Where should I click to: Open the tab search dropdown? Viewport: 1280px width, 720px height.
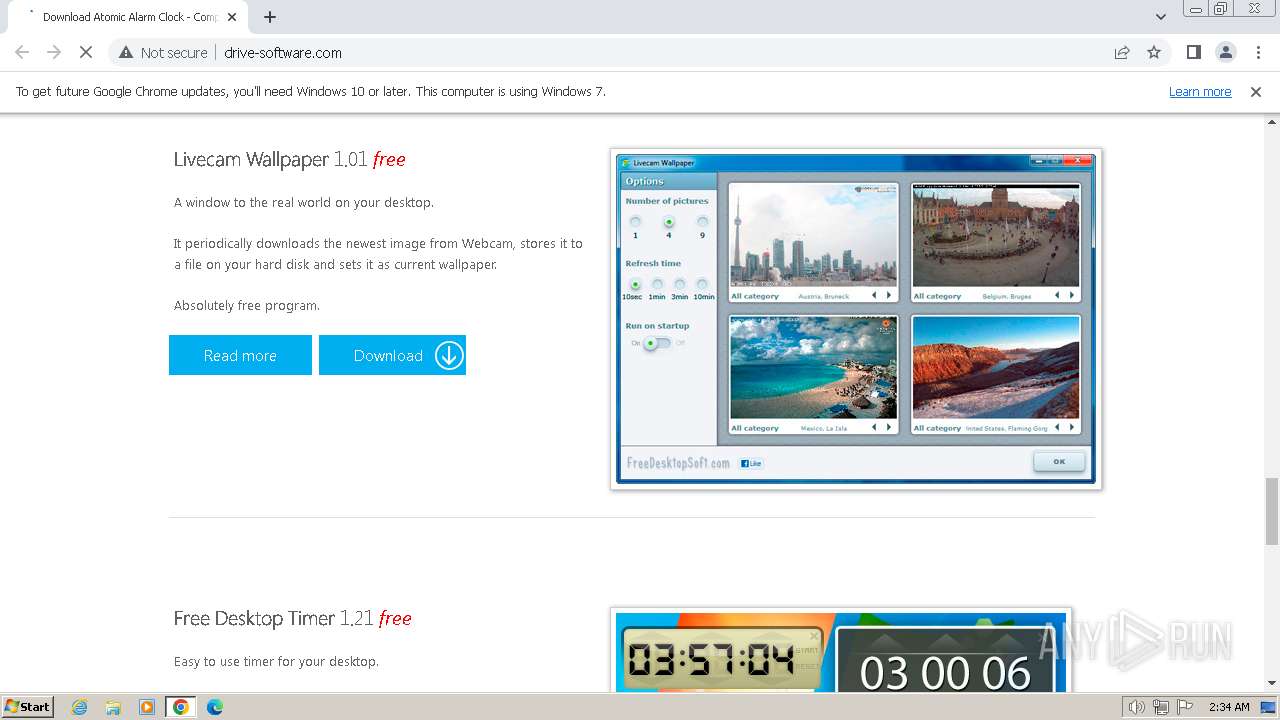point(1160,17)
